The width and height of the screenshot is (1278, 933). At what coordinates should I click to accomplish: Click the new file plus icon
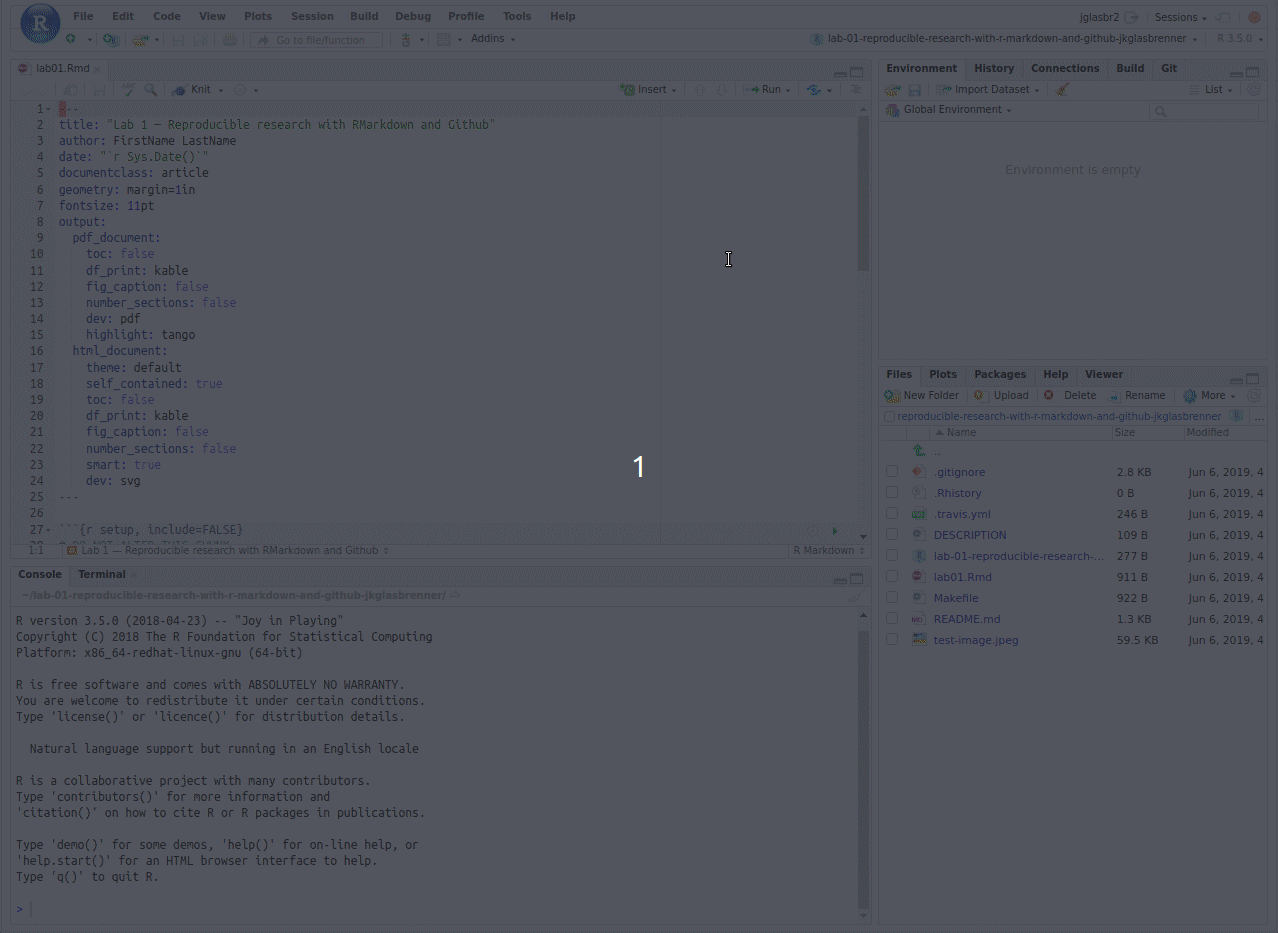click(x=71, y=39)
